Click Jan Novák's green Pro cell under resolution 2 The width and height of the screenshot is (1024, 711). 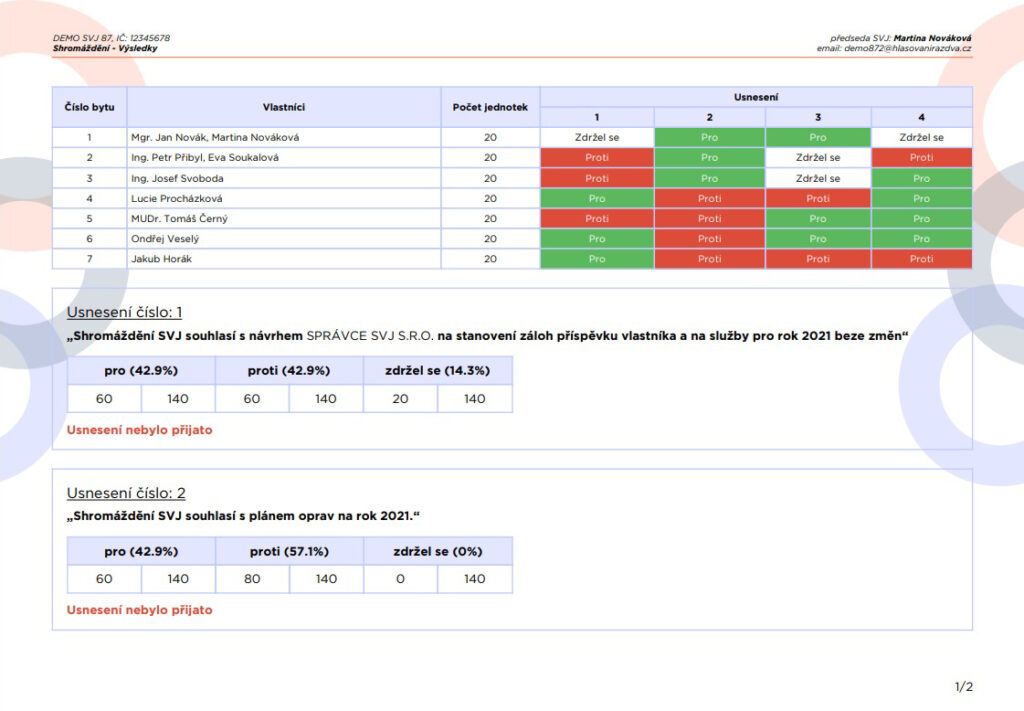[x=709, y=137]
